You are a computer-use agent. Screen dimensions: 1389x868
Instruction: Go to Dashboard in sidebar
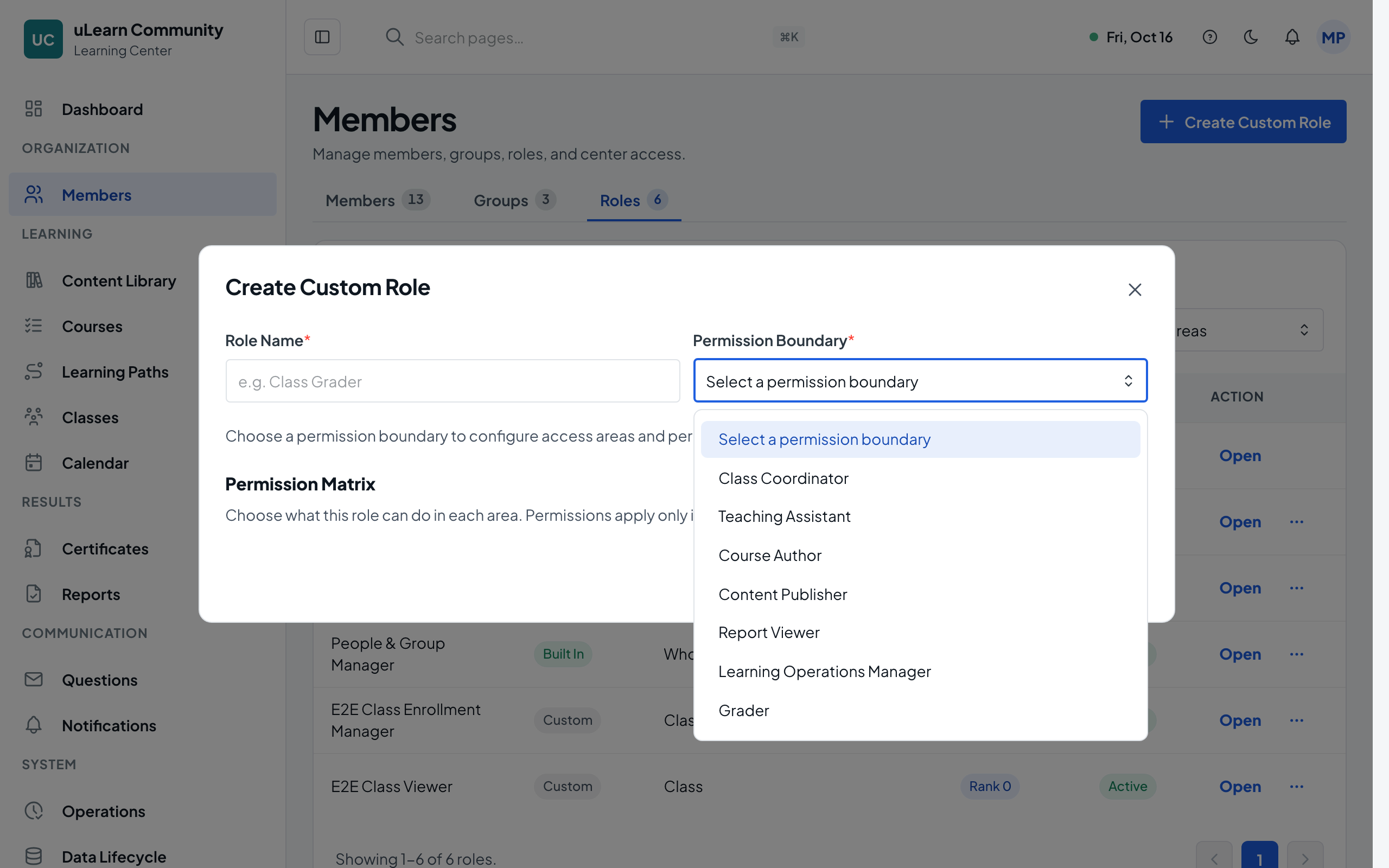pos(142,109)
